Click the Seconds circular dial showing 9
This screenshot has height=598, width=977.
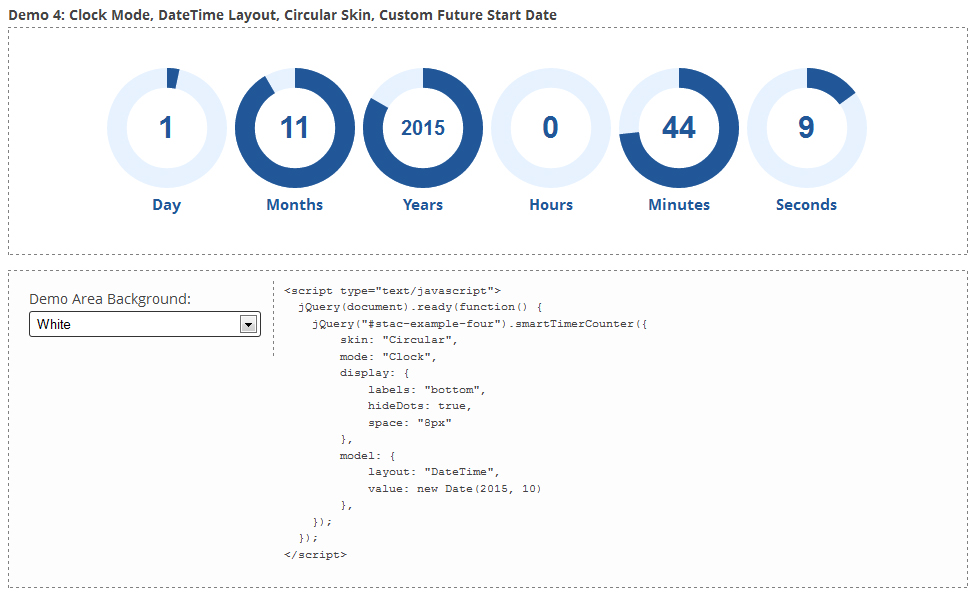[807, 128]
